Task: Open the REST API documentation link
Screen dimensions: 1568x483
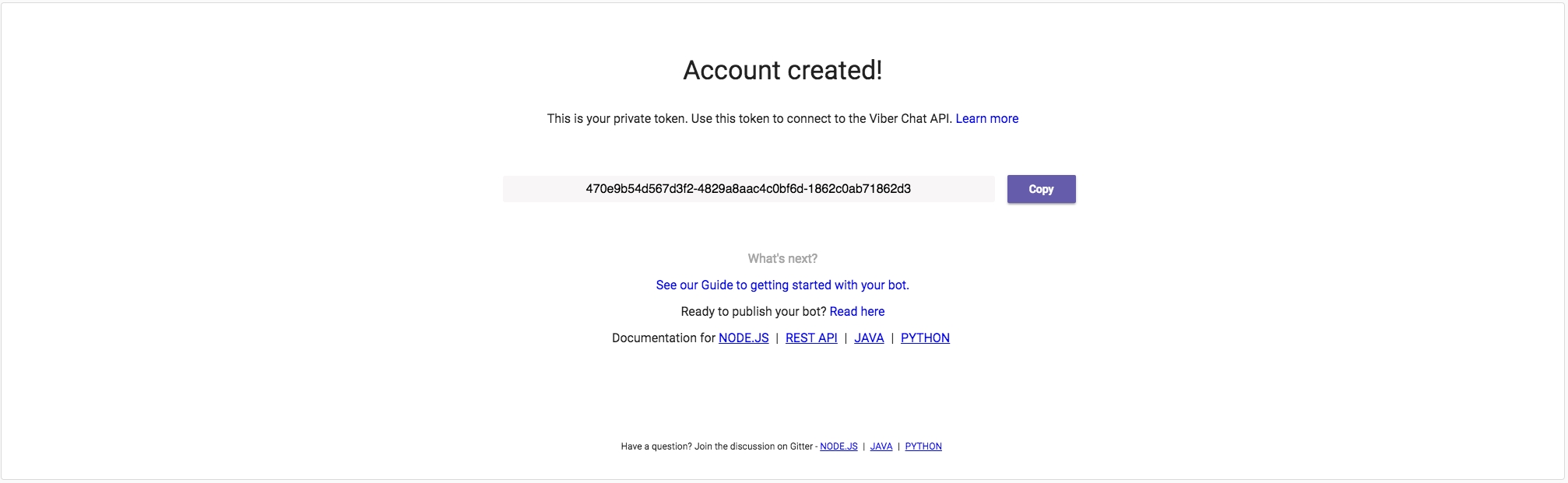Action: (x=811, y=338)
